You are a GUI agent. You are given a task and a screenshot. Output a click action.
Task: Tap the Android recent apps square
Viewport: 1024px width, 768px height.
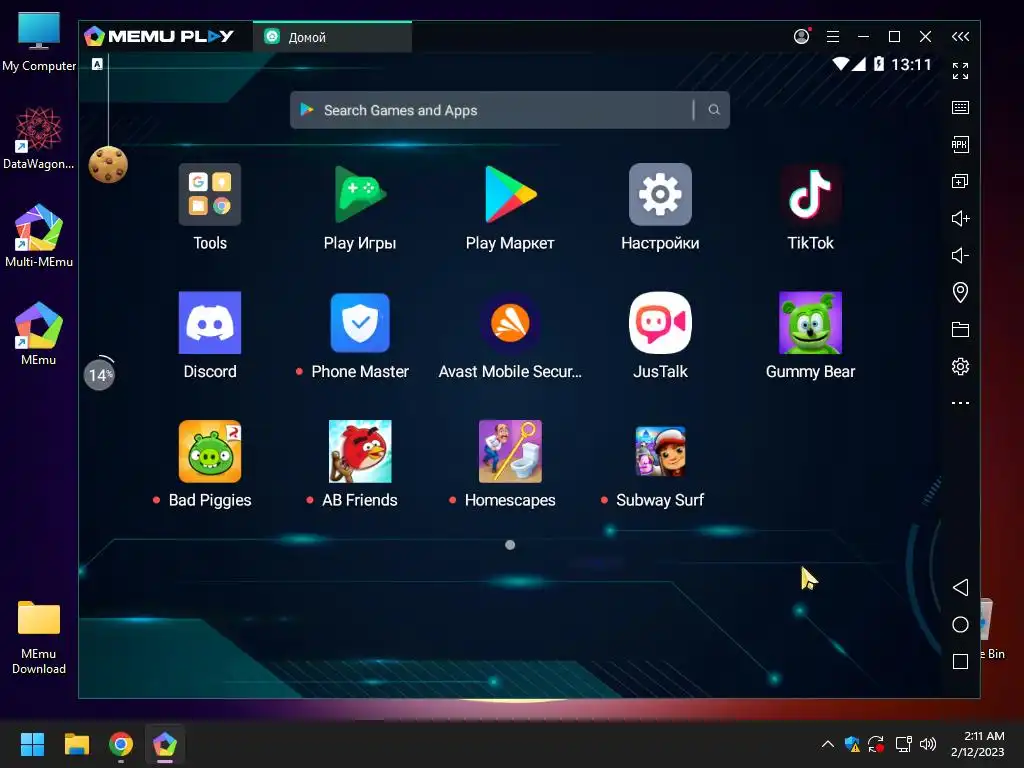tap(960, 662)
